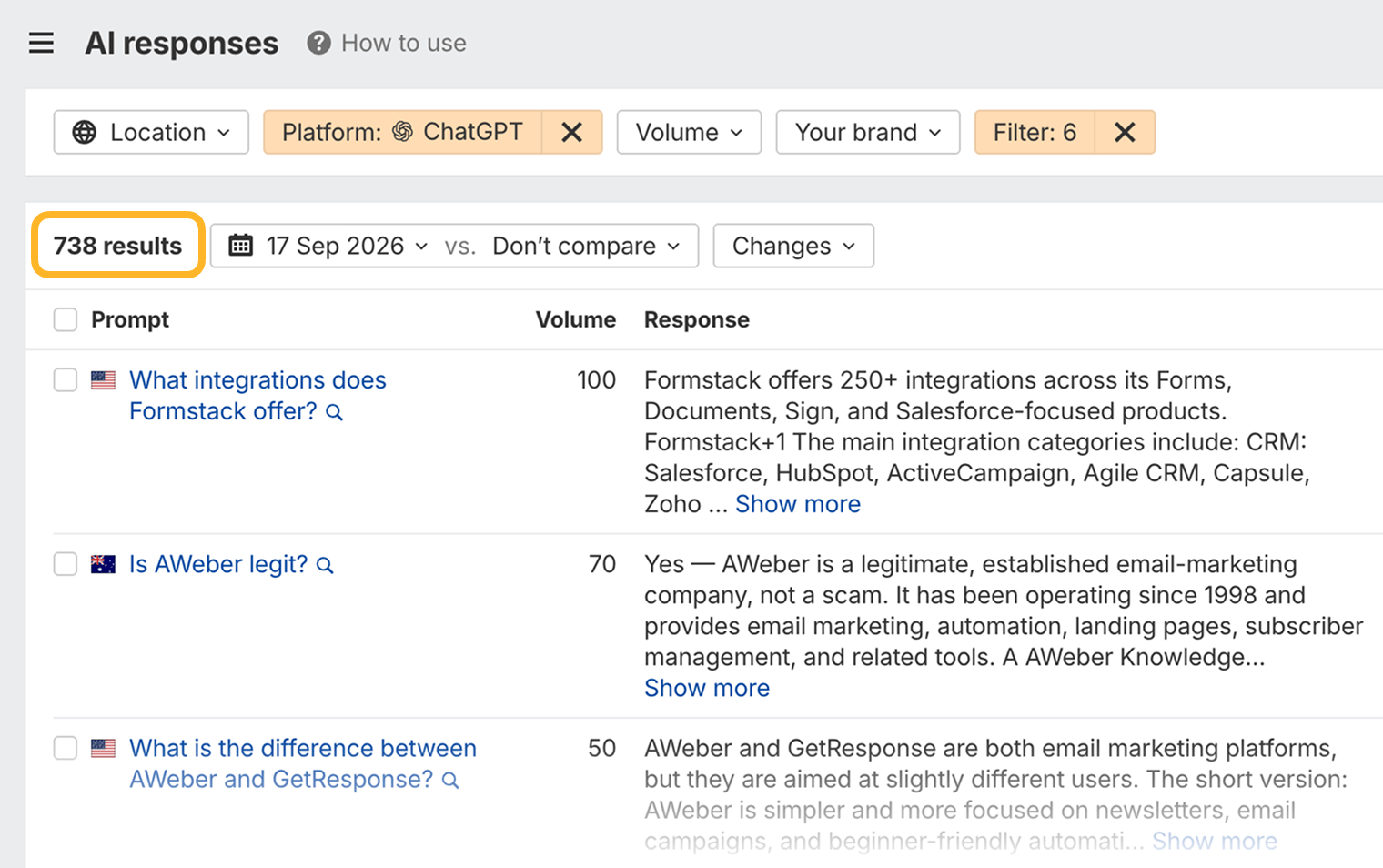The image size is (1383, 868).
Task: Click the Filter: 6 button
Action: coord(1035,132)
